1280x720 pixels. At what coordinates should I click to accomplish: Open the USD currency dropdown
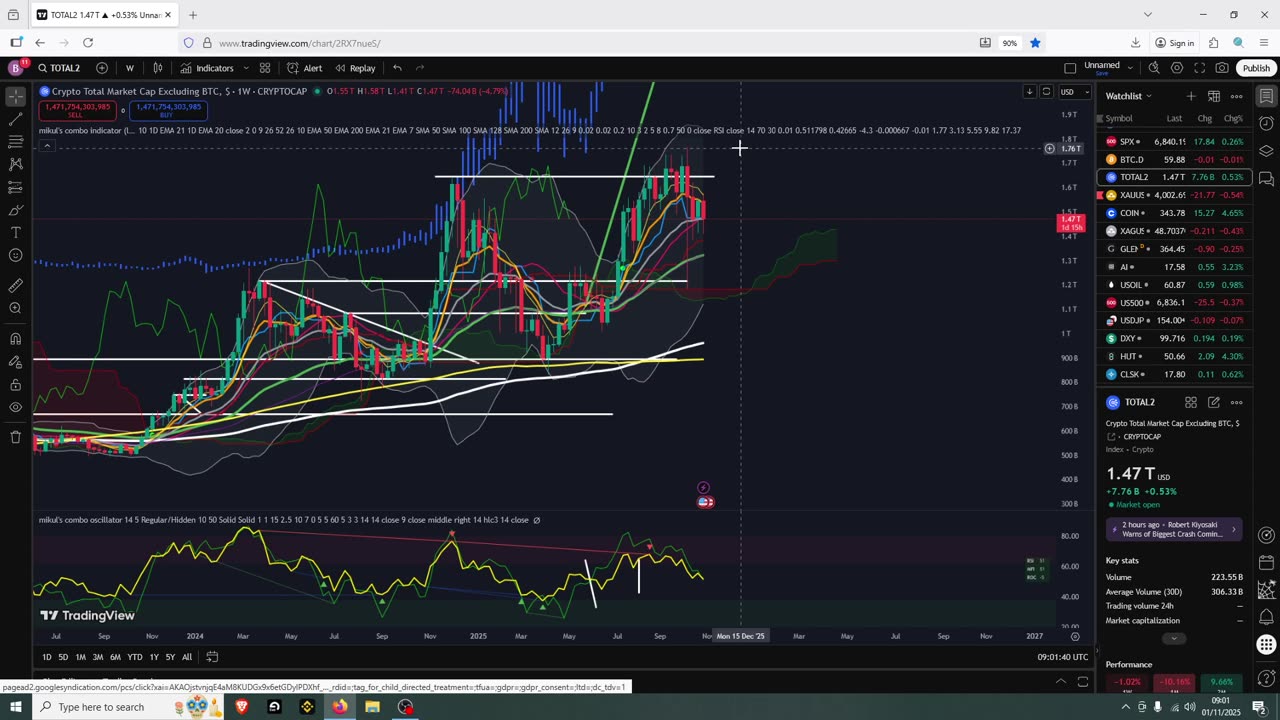tap(1074, 92)
